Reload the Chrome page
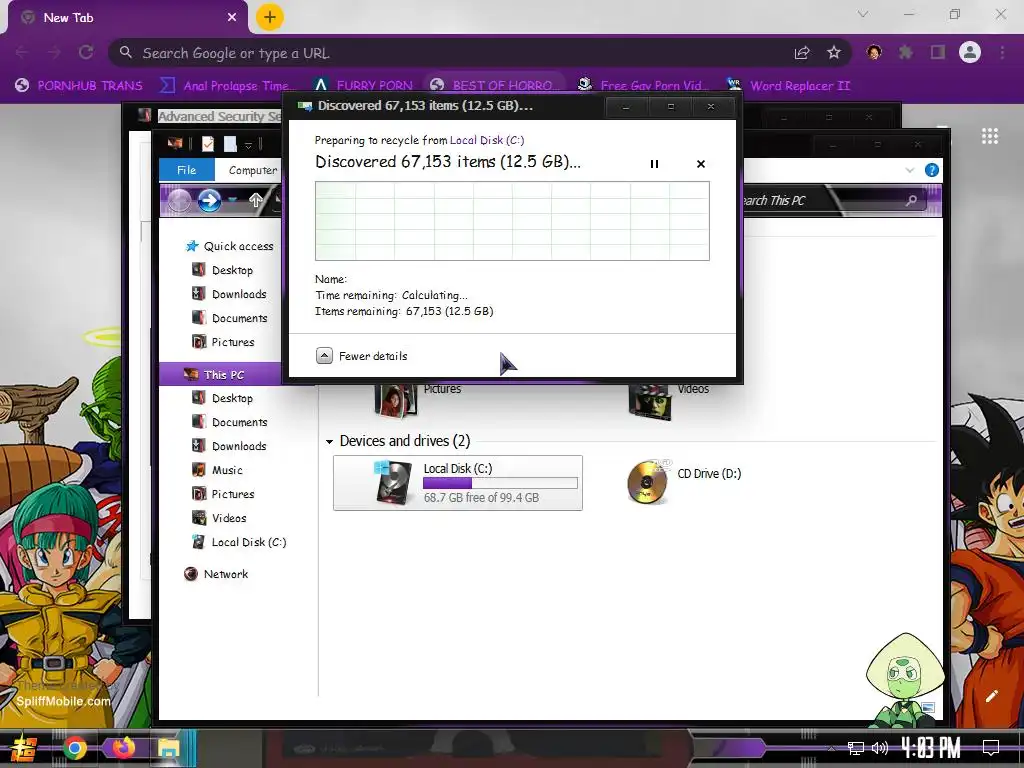1024x768 pixels. tap(86, 52)
